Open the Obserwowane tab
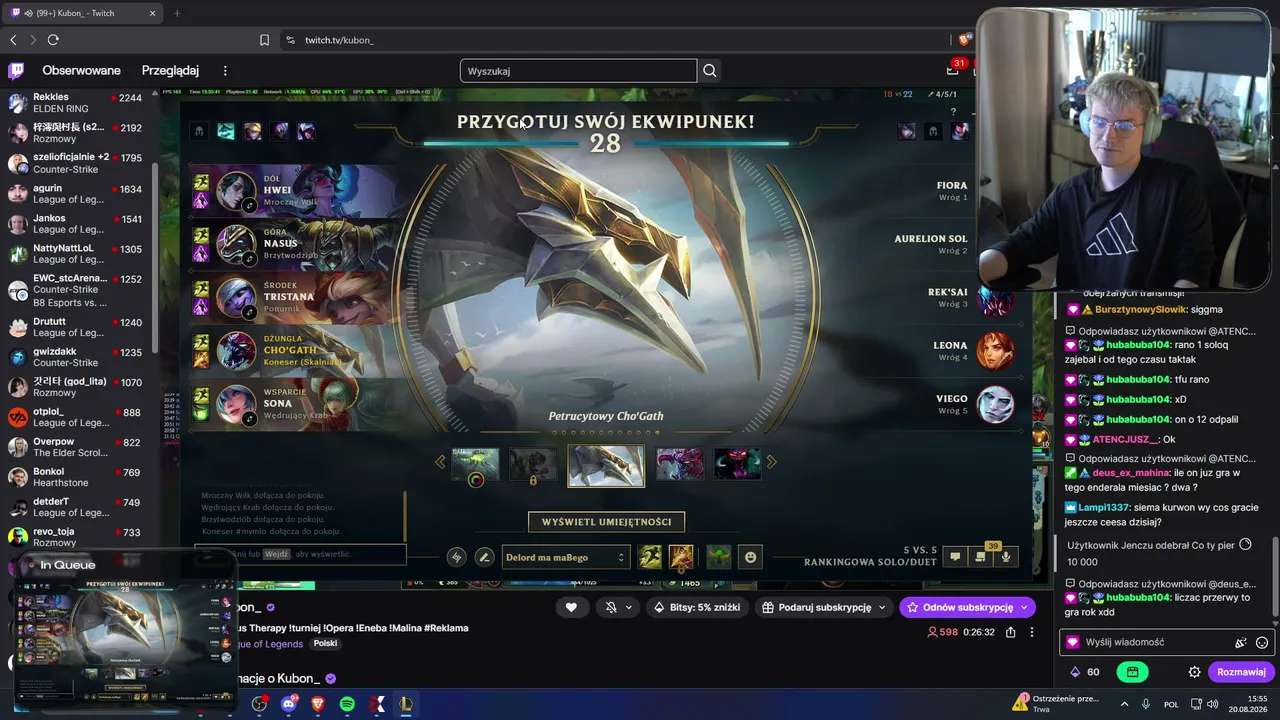This screenshot has height=720, width=1280. [x=81, y=71]
